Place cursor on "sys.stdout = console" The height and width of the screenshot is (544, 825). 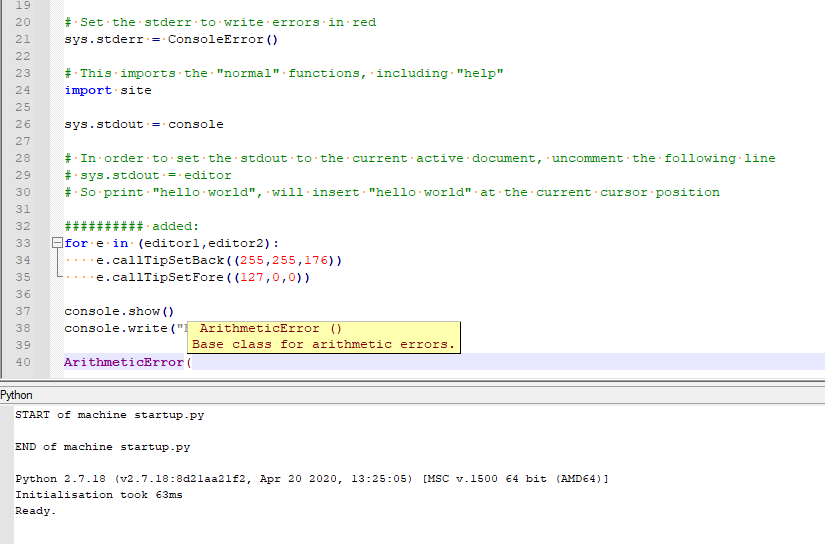pos(144,124)
